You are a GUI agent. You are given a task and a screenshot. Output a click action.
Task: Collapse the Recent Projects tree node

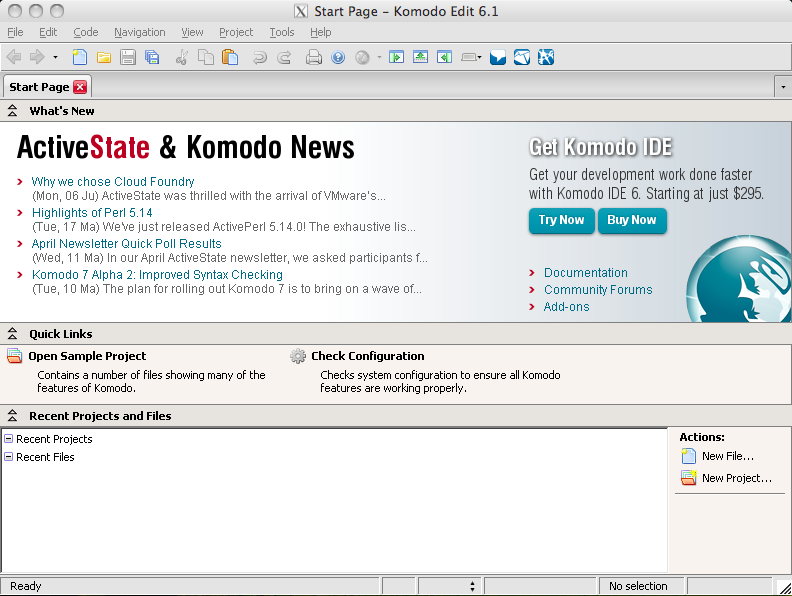coord(9,438)
